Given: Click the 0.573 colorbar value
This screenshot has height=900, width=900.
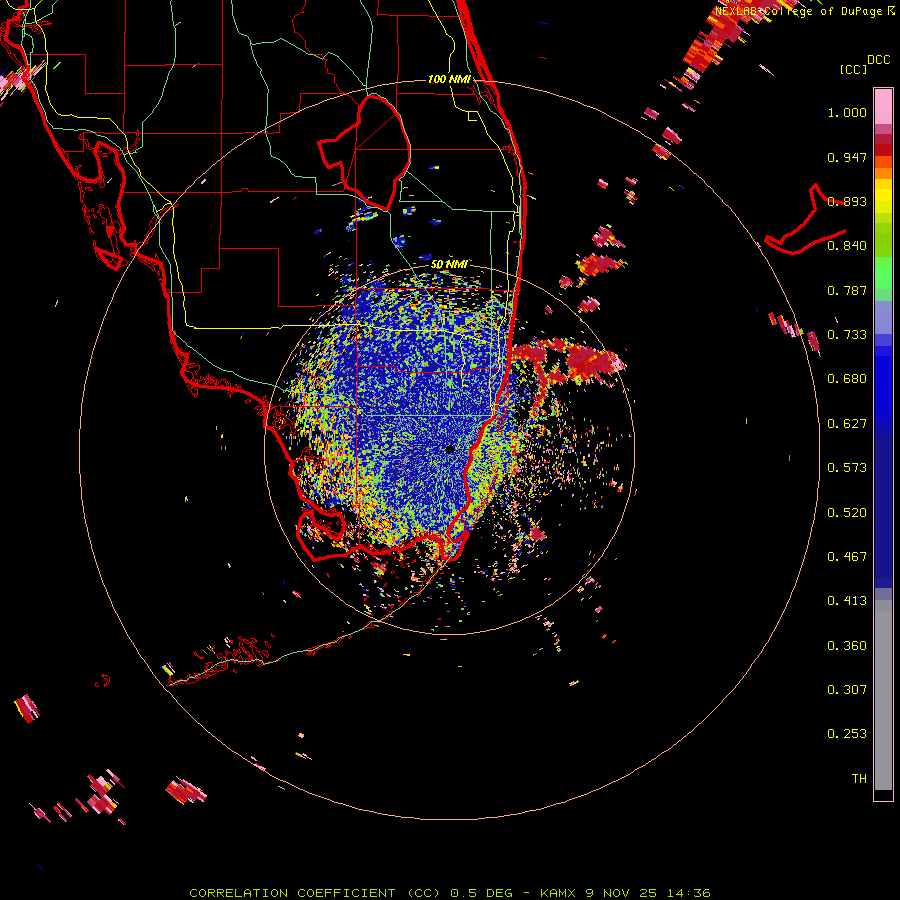Looking at the screenshot, I should [847, 468].
